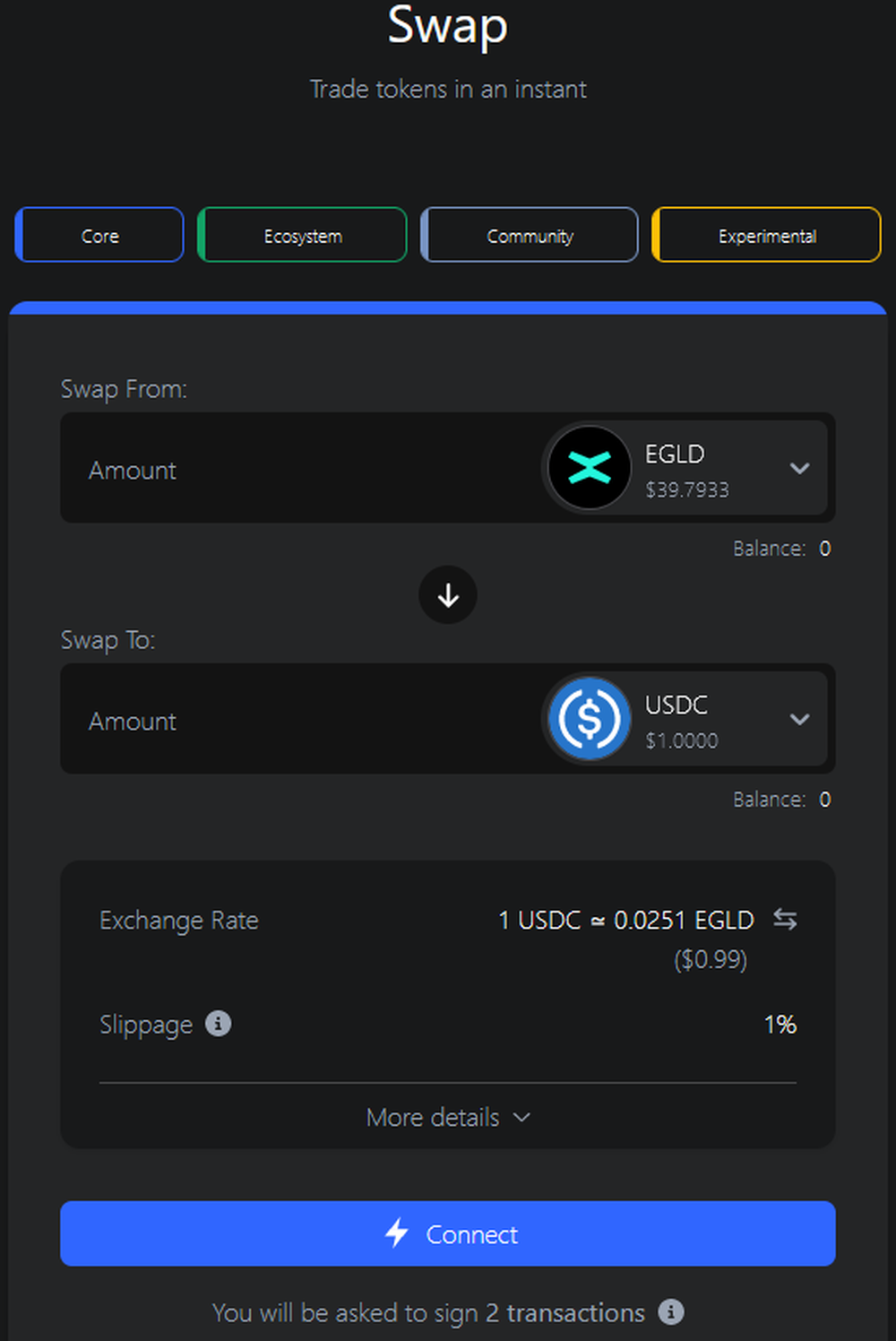Switch to the Community category tab

530,236
